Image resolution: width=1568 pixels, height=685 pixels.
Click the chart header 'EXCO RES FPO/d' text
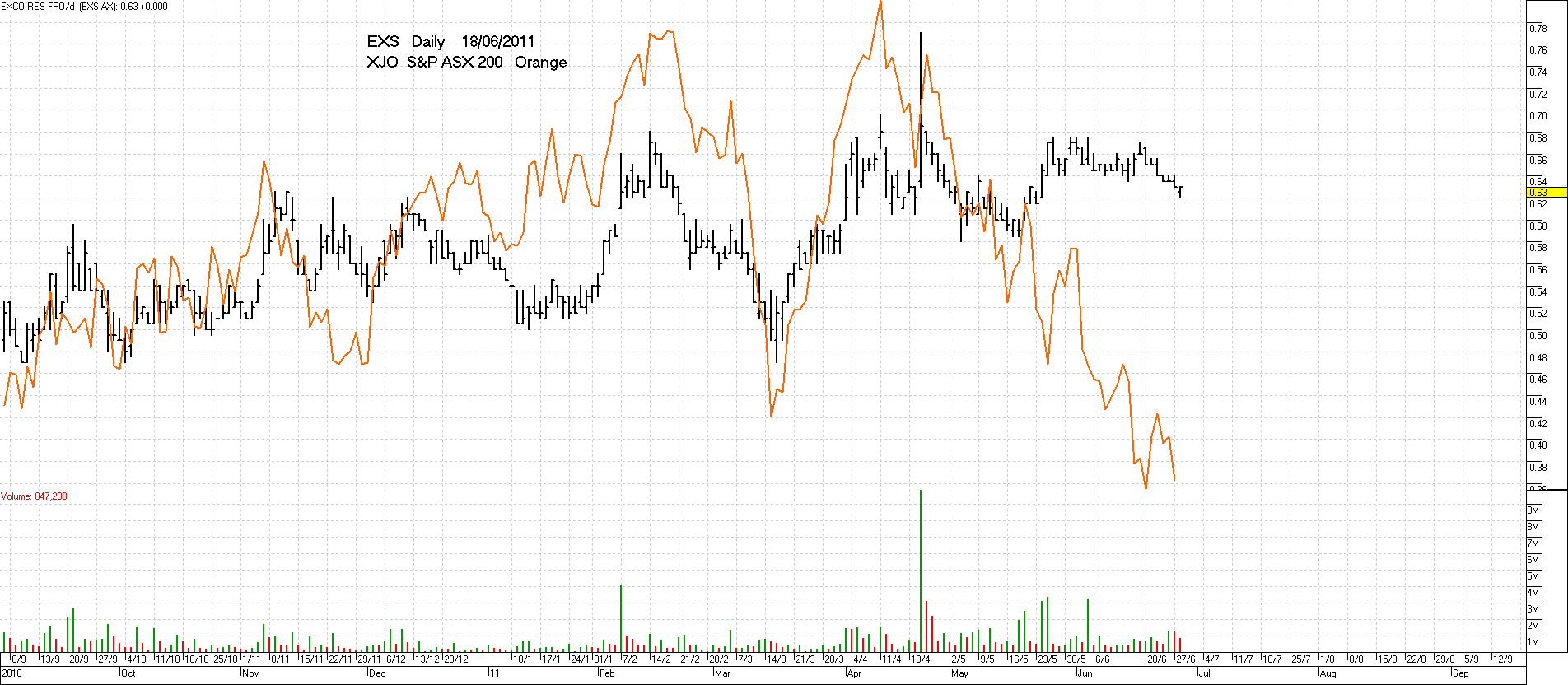click(x=39, y=6)
